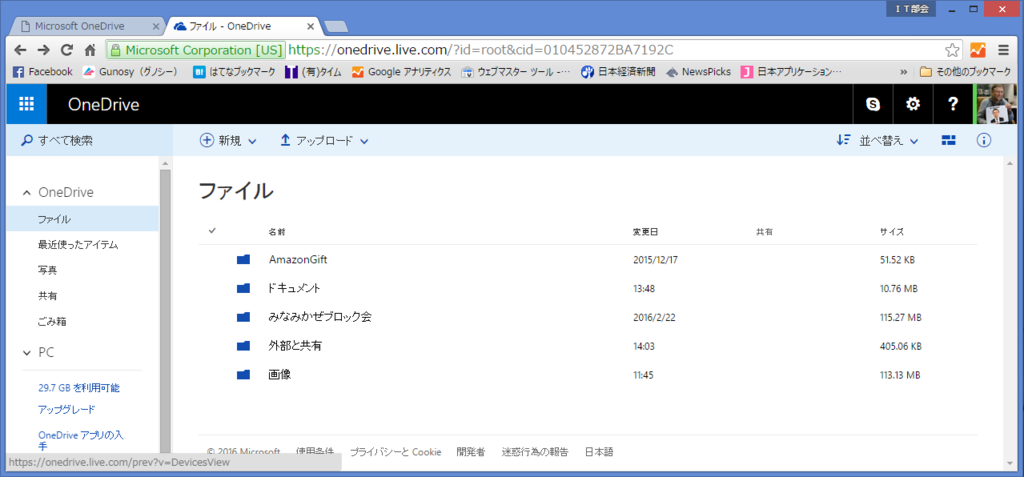
Task: Open the account profile picture
Action: 996,105
